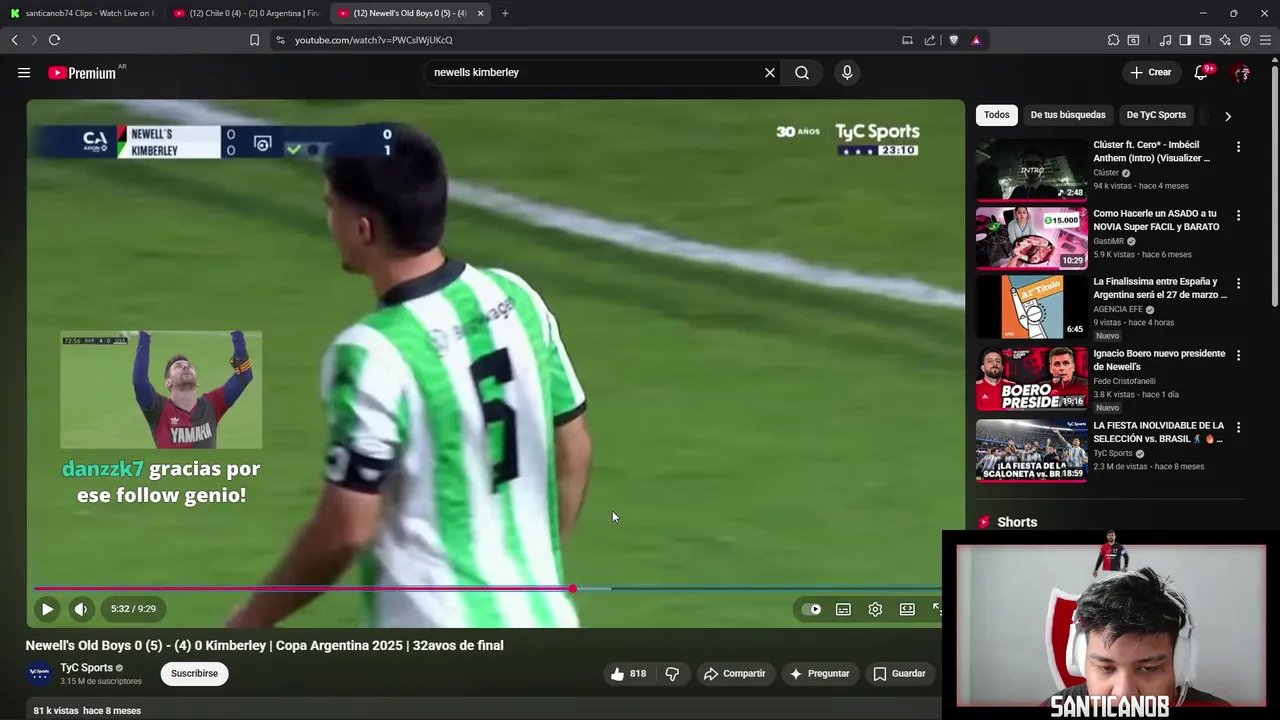Start voice search with microphone icon
The width and height of the screenshot is (1280, 720).
pos(847,73)
